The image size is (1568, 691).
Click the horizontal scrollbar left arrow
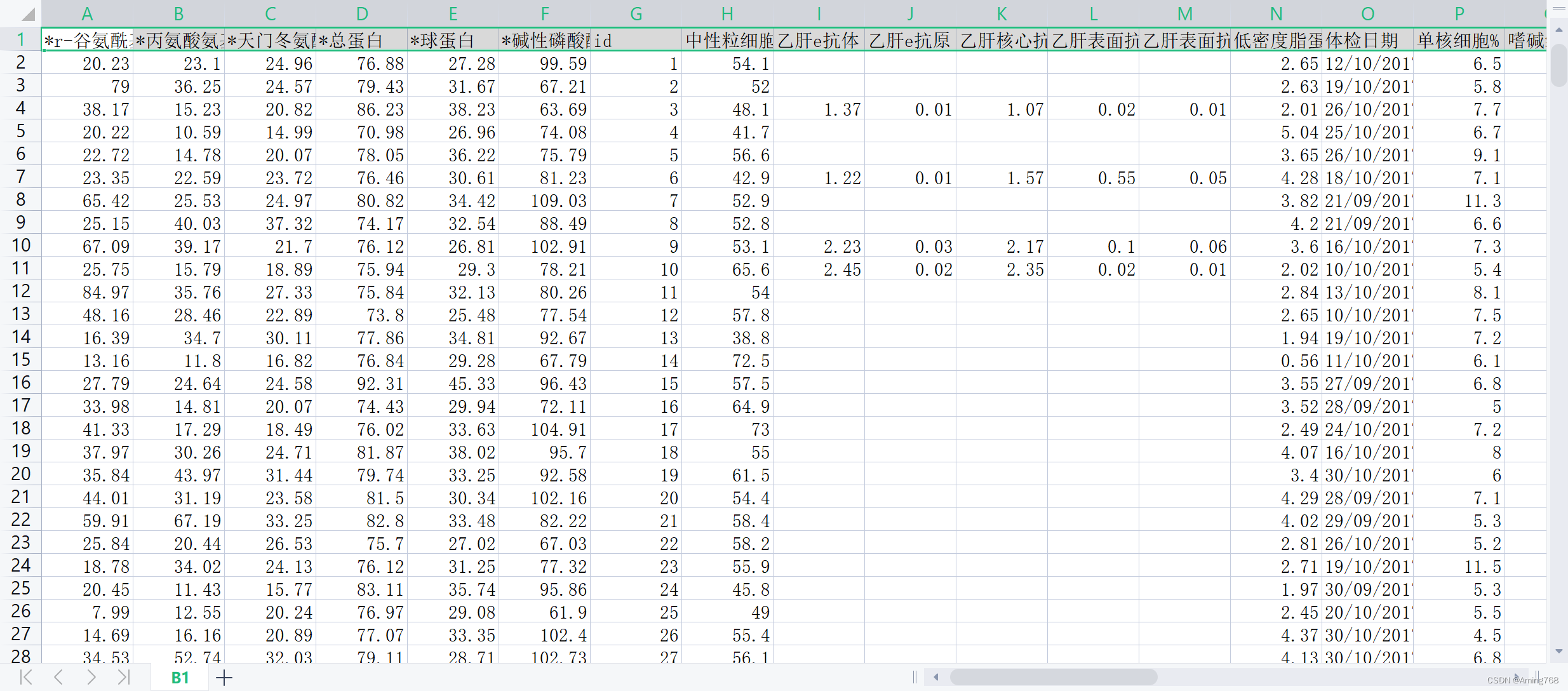pyautogui.click(x=935, y=677)
